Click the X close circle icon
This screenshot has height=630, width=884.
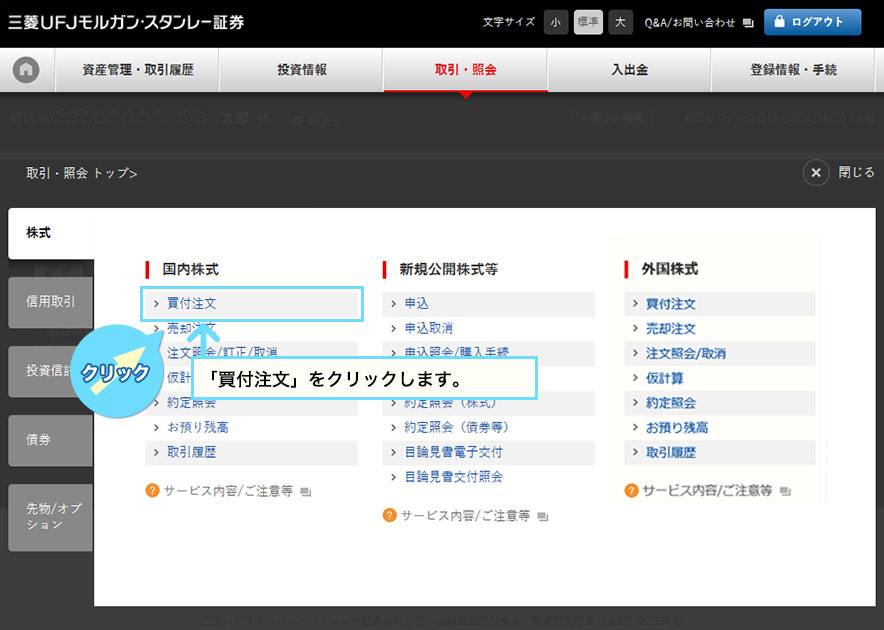click(x=816, y=173)
